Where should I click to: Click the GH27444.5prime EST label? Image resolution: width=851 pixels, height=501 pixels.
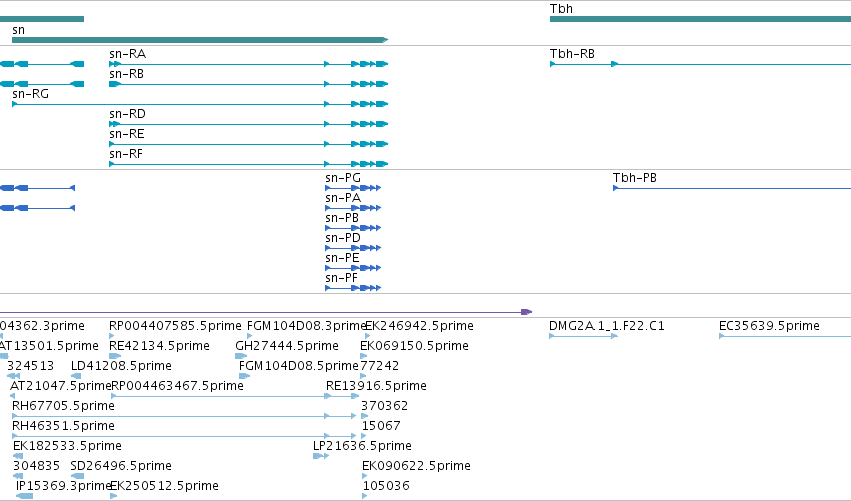click(x=287, y=346)
